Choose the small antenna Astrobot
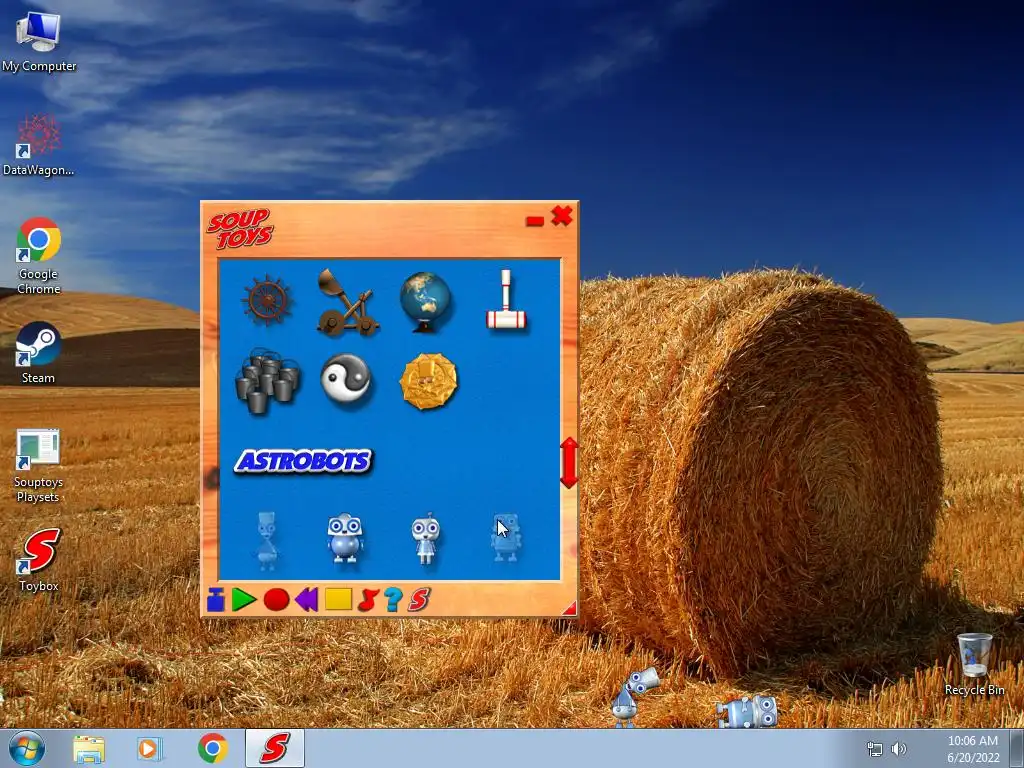 coord(426,539)
